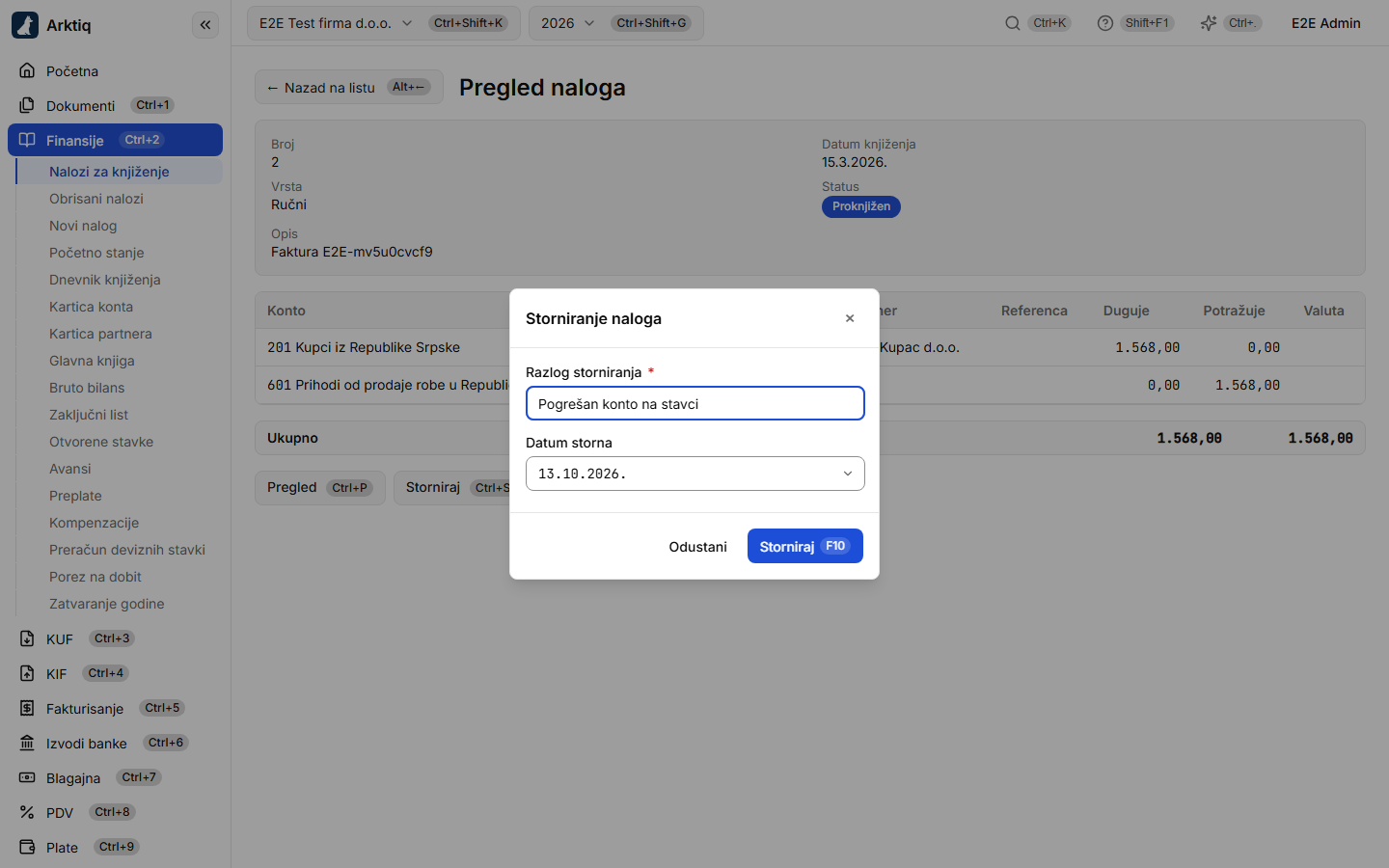The image size is (1389, 868).
Task: Focus the Razlog storniranja text field
Action: point(695,403)
